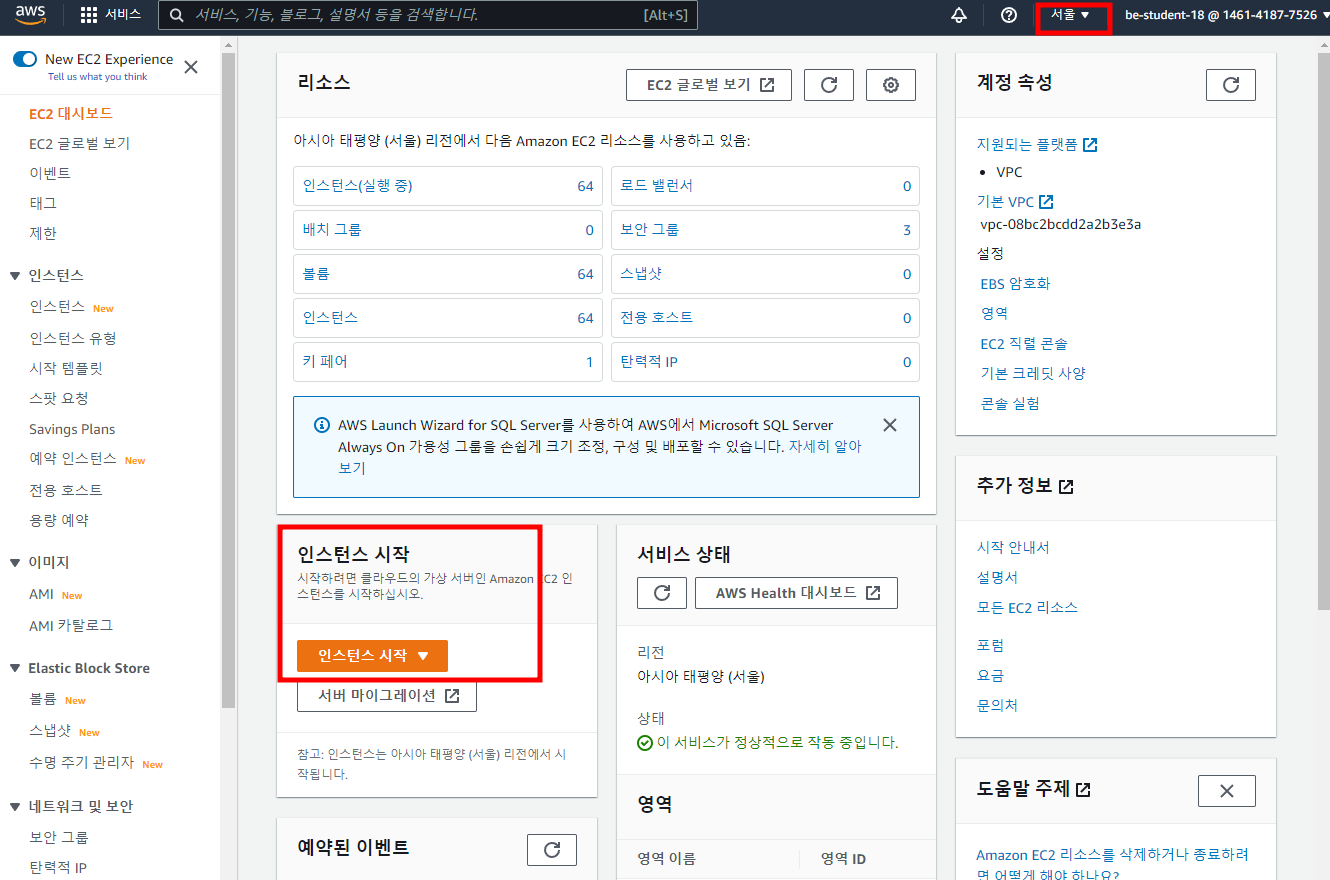Dismiss the SQL Server Launch Wizard notice

pos(890,425)
